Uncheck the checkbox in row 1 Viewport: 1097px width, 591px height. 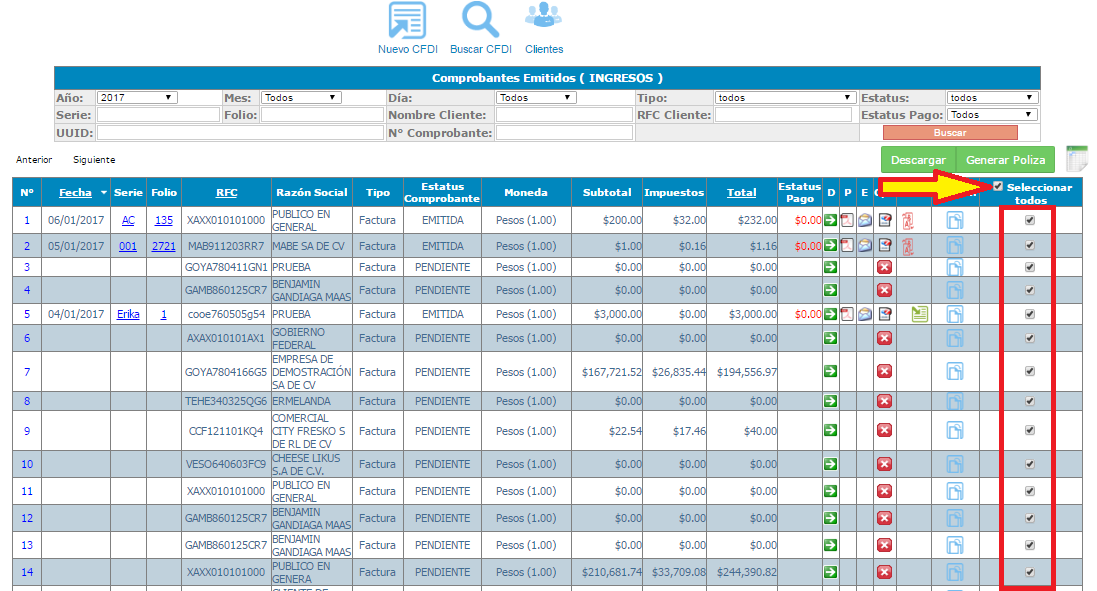(x=1030, y=220)
